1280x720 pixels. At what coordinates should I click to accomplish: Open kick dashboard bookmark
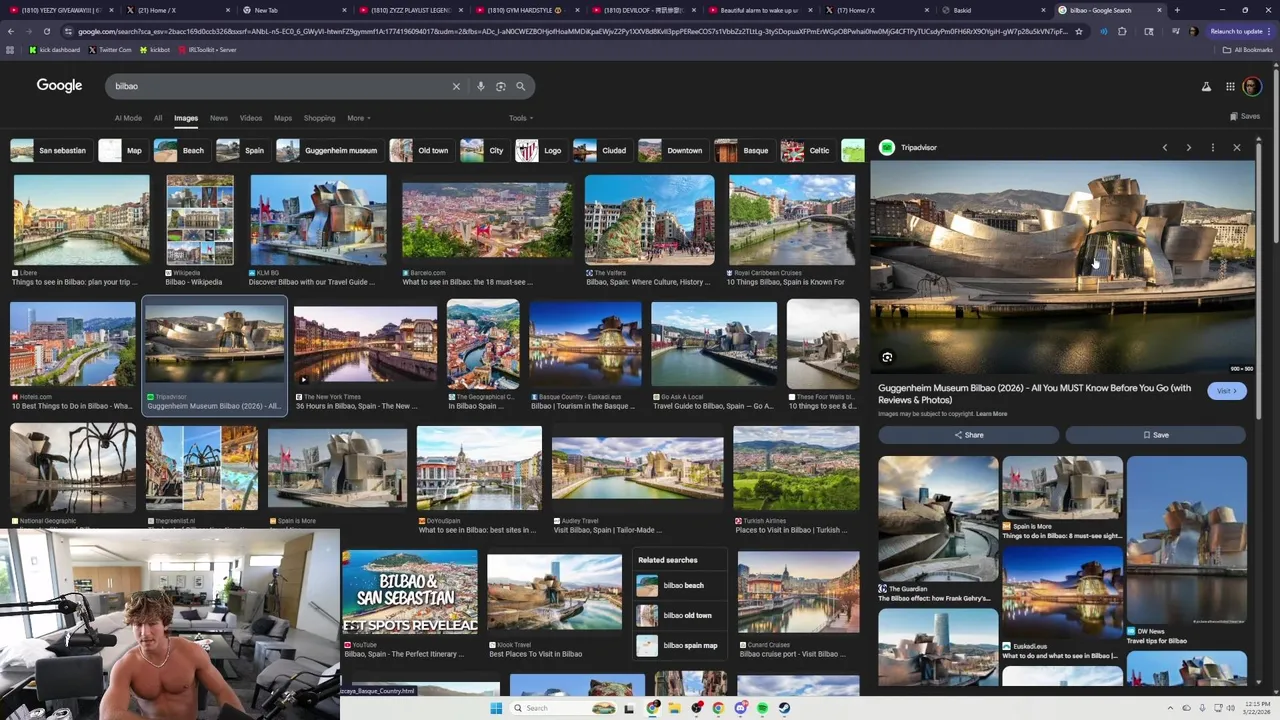coord(54,49)
